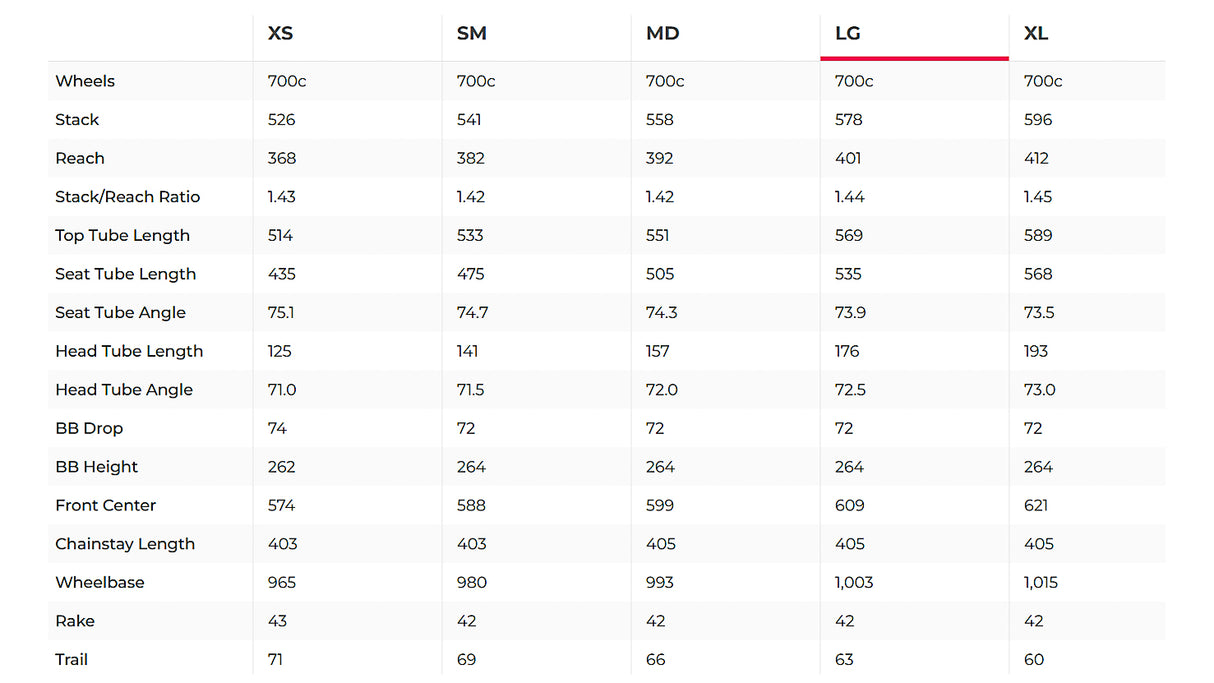Select the Chainstay Length row label
Viewport: 1214px width, 683px height.
pos(125,544)
